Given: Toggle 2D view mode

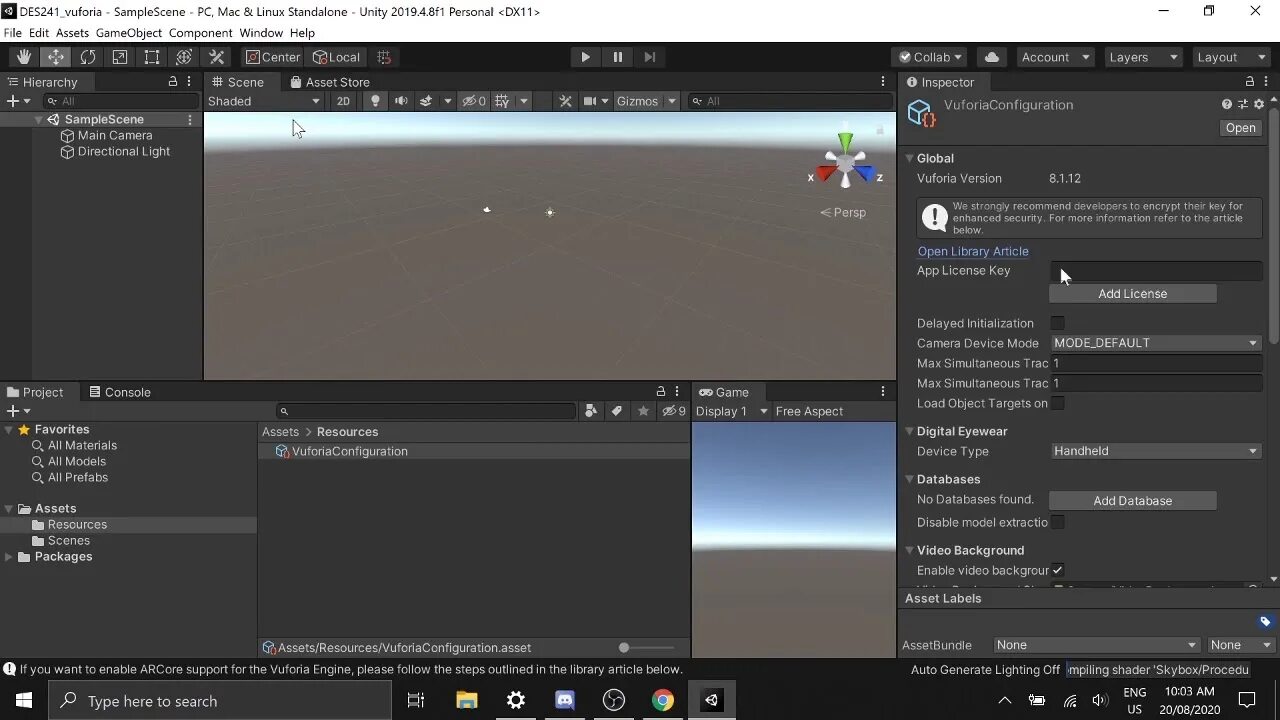Looking at the screenshot, I should pos(343,101).
